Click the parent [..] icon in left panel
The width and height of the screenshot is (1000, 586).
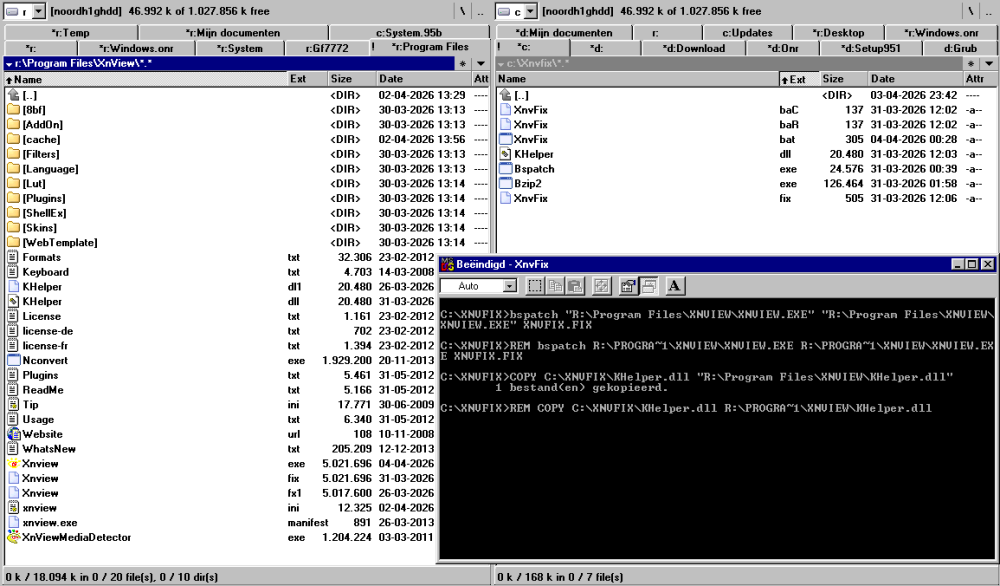[x=13, y=95]
